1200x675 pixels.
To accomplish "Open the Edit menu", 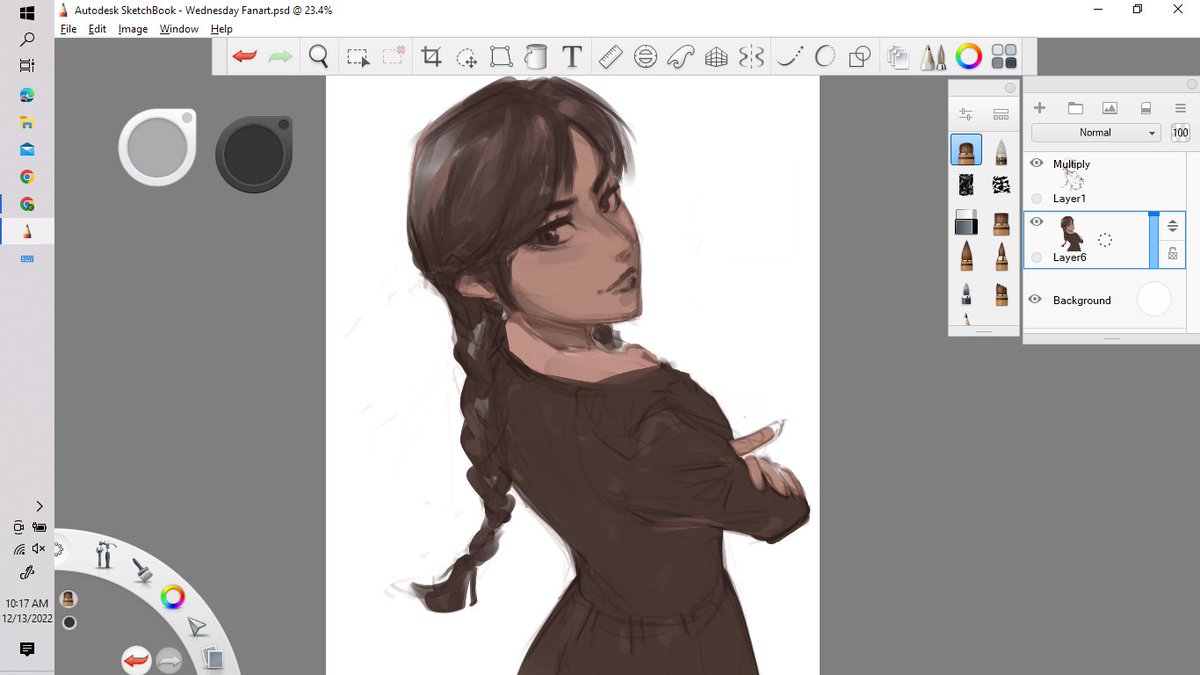I will pos(97,29).
